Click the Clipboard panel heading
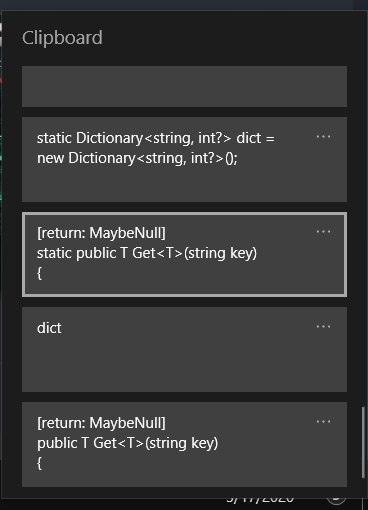Image resolution: width=368 pixels, height=510 pixels. pos(62,38)
